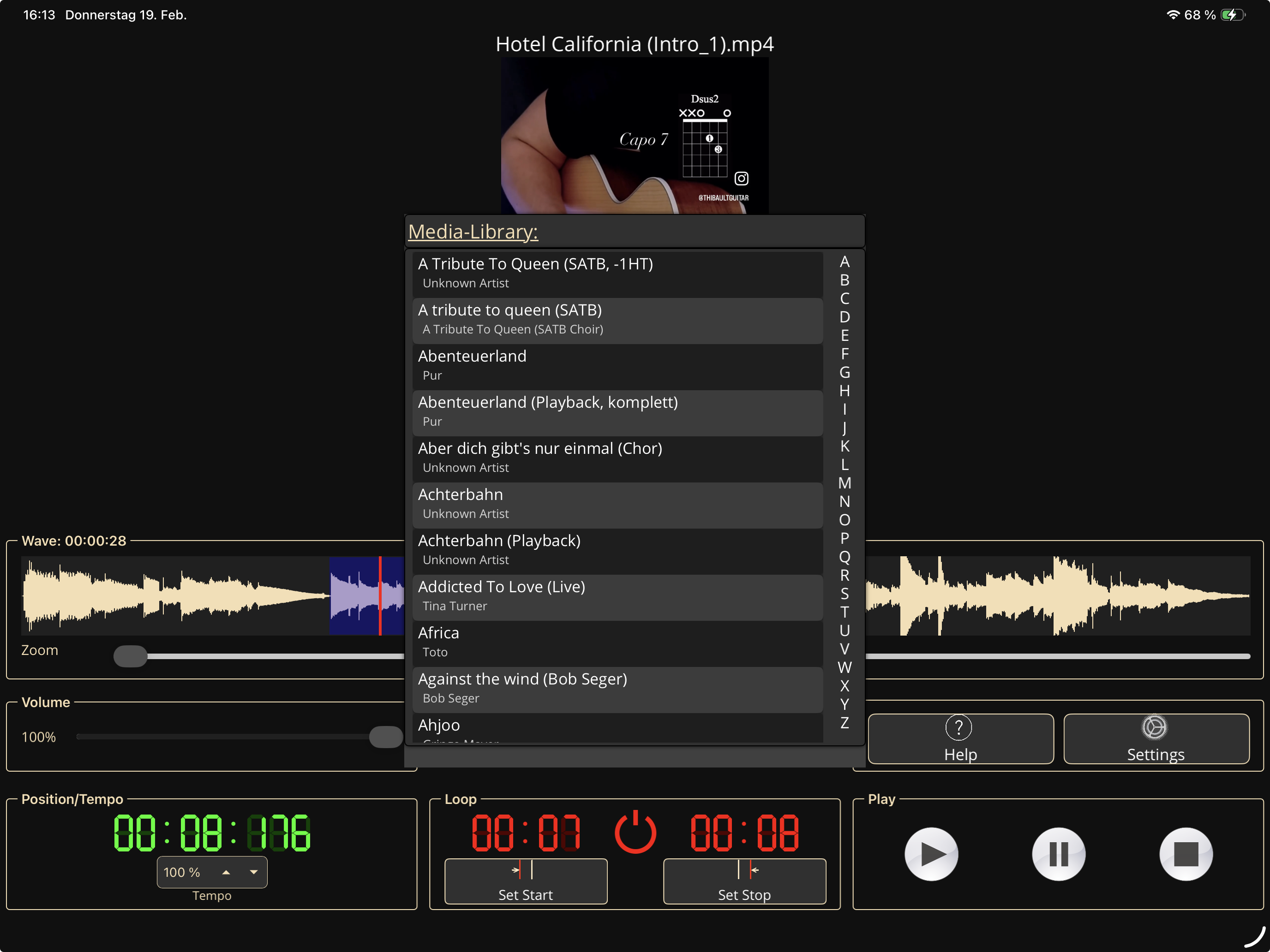Click the Hotel California video thumbnail
Viewport: 1270px width, 952px height.
click(x=635, y=136)
